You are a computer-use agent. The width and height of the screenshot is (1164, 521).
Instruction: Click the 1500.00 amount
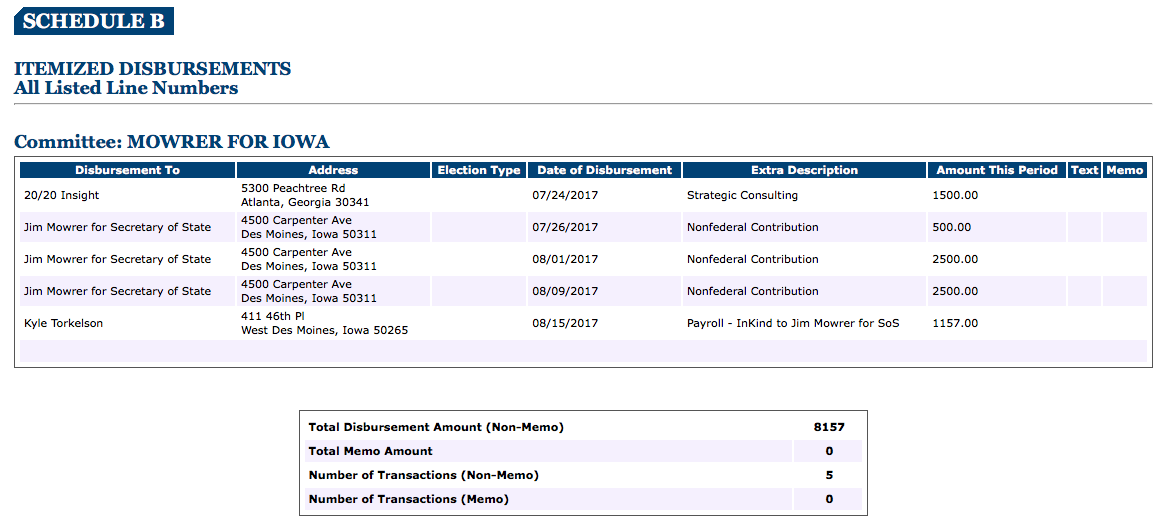[x=955, y=195]
